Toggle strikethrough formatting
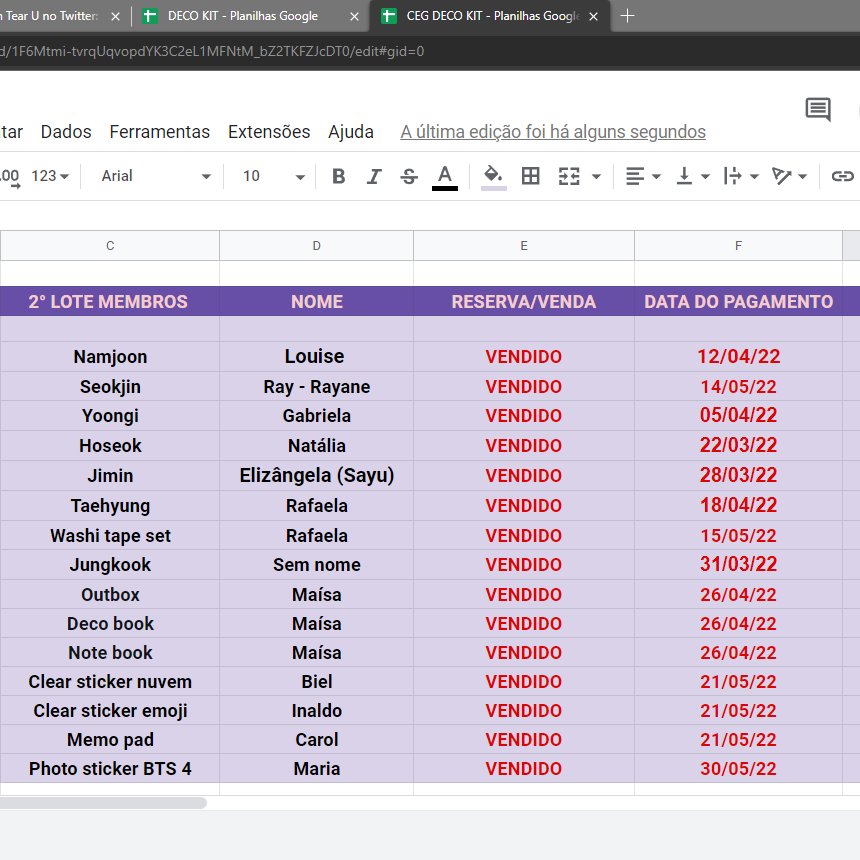 409,176
